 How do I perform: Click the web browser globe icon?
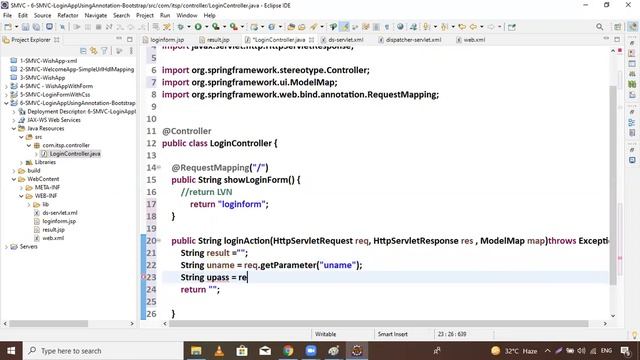coord(400,27)
